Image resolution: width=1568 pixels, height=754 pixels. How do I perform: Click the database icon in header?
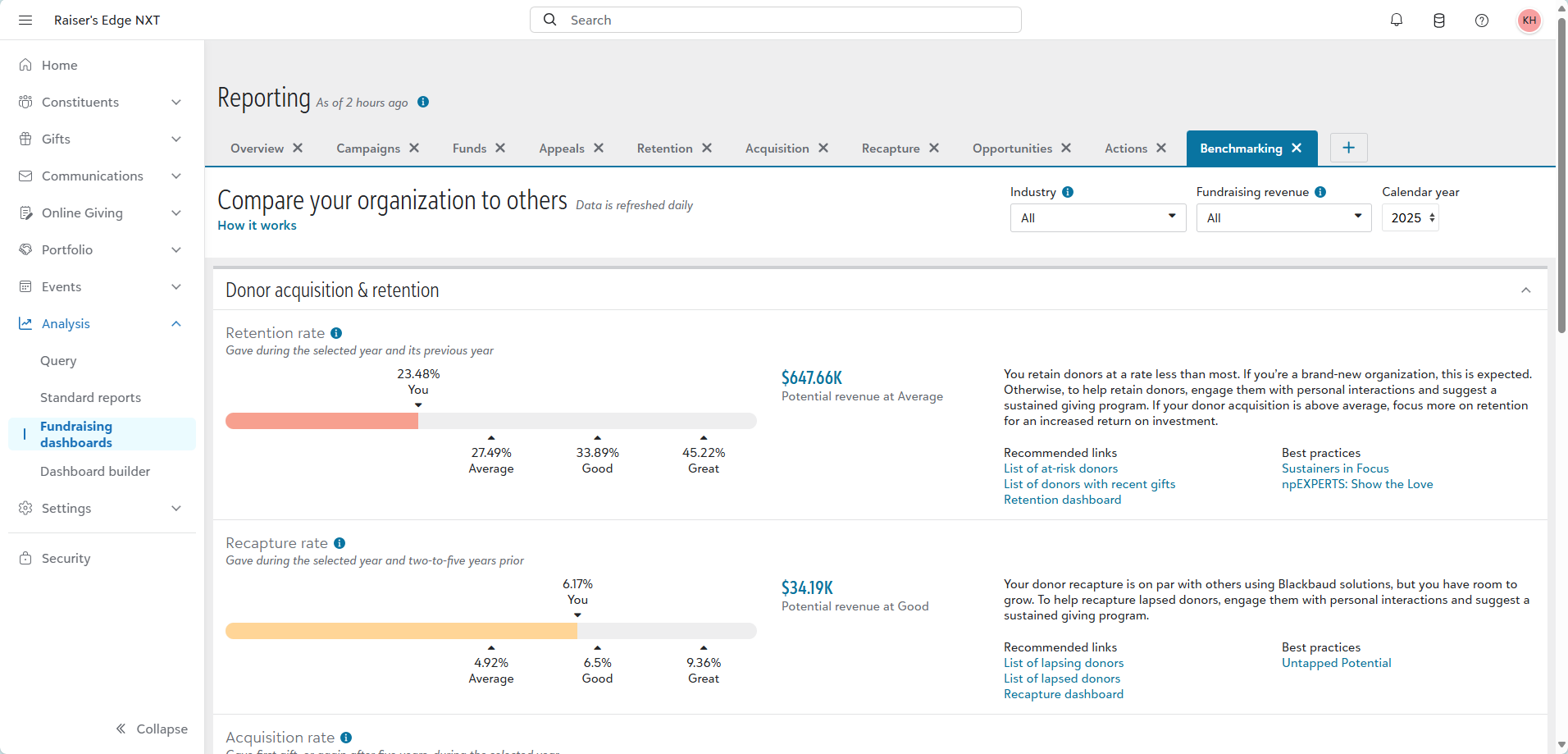coord(1439,21)
